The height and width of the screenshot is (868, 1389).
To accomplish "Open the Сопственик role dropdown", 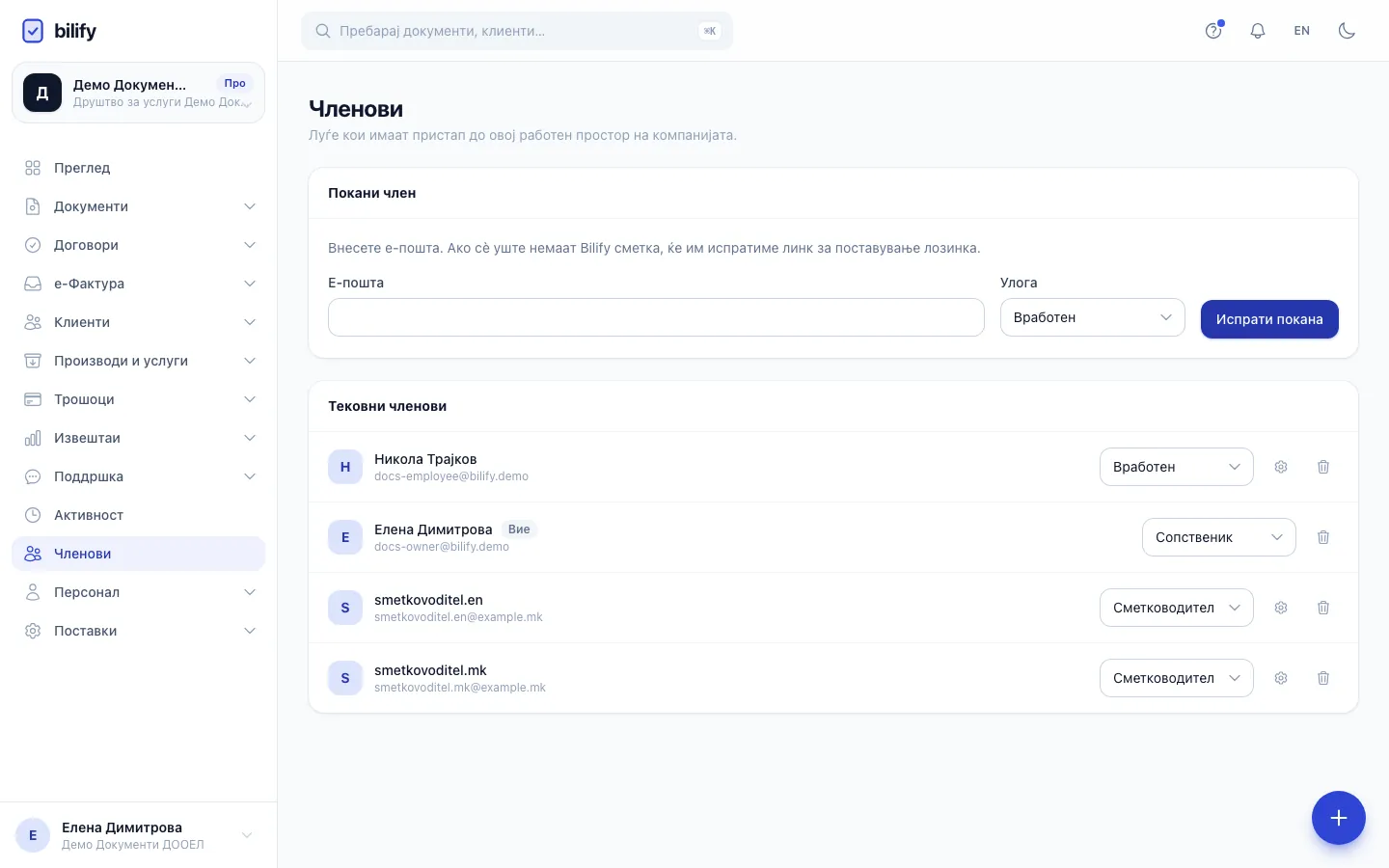I will click(1219, 537).
